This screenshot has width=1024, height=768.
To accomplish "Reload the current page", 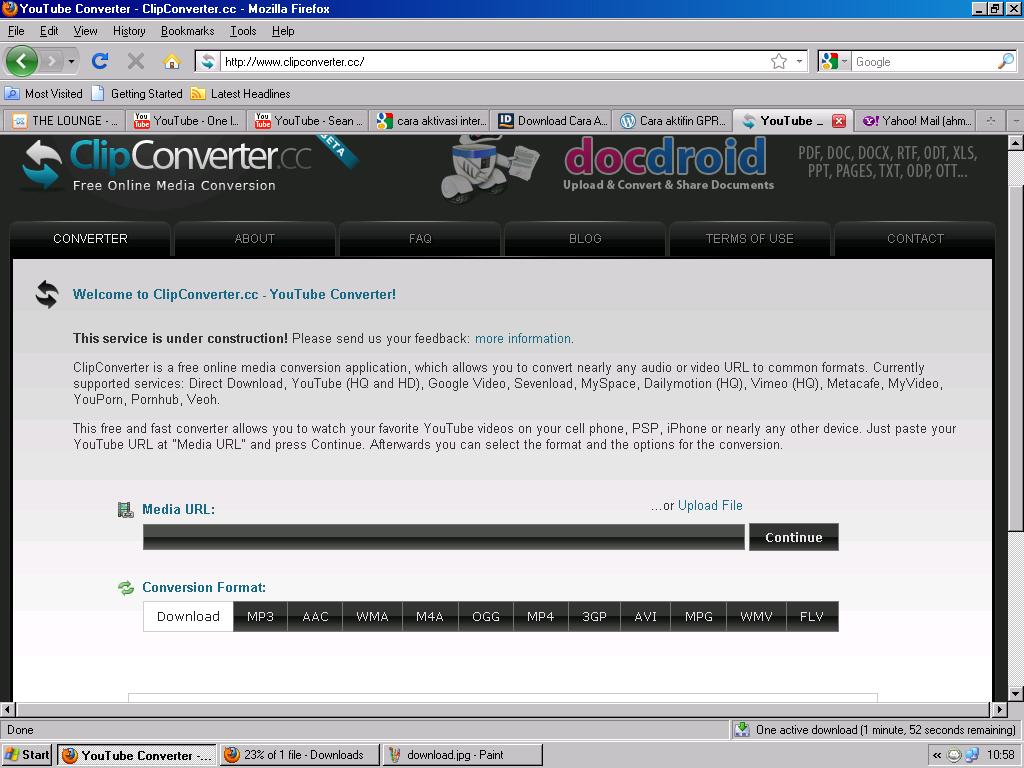I will (x=100, y=61).
